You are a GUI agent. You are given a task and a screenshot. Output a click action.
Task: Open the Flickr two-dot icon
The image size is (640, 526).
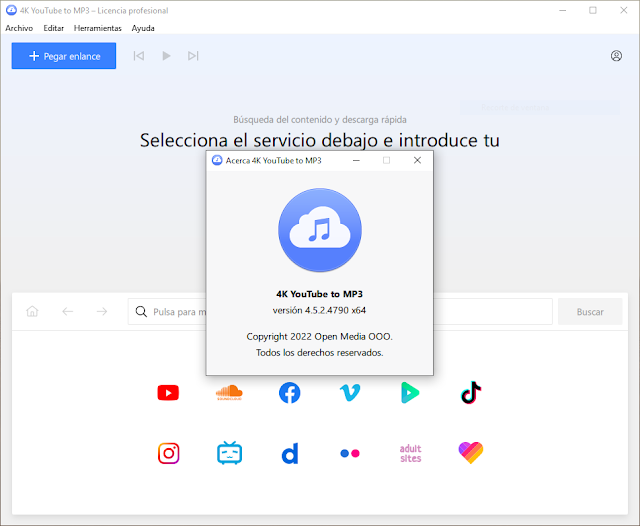(350, 453)
